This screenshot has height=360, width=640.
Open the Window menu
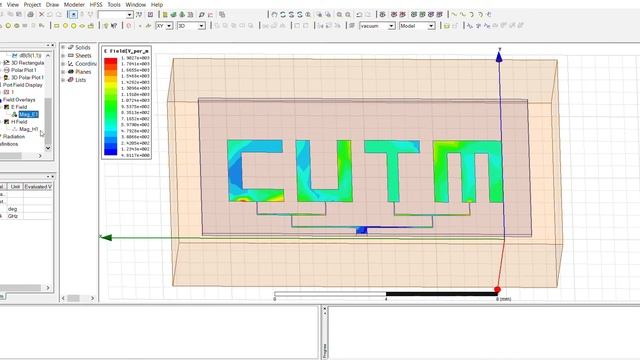coord(136,4)
